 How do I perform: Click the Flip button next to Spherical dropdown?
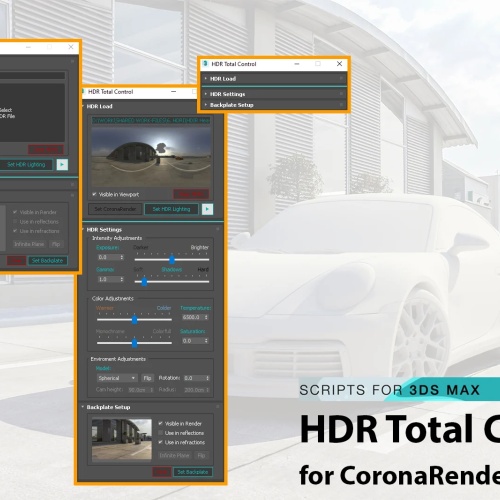(147, 378)
